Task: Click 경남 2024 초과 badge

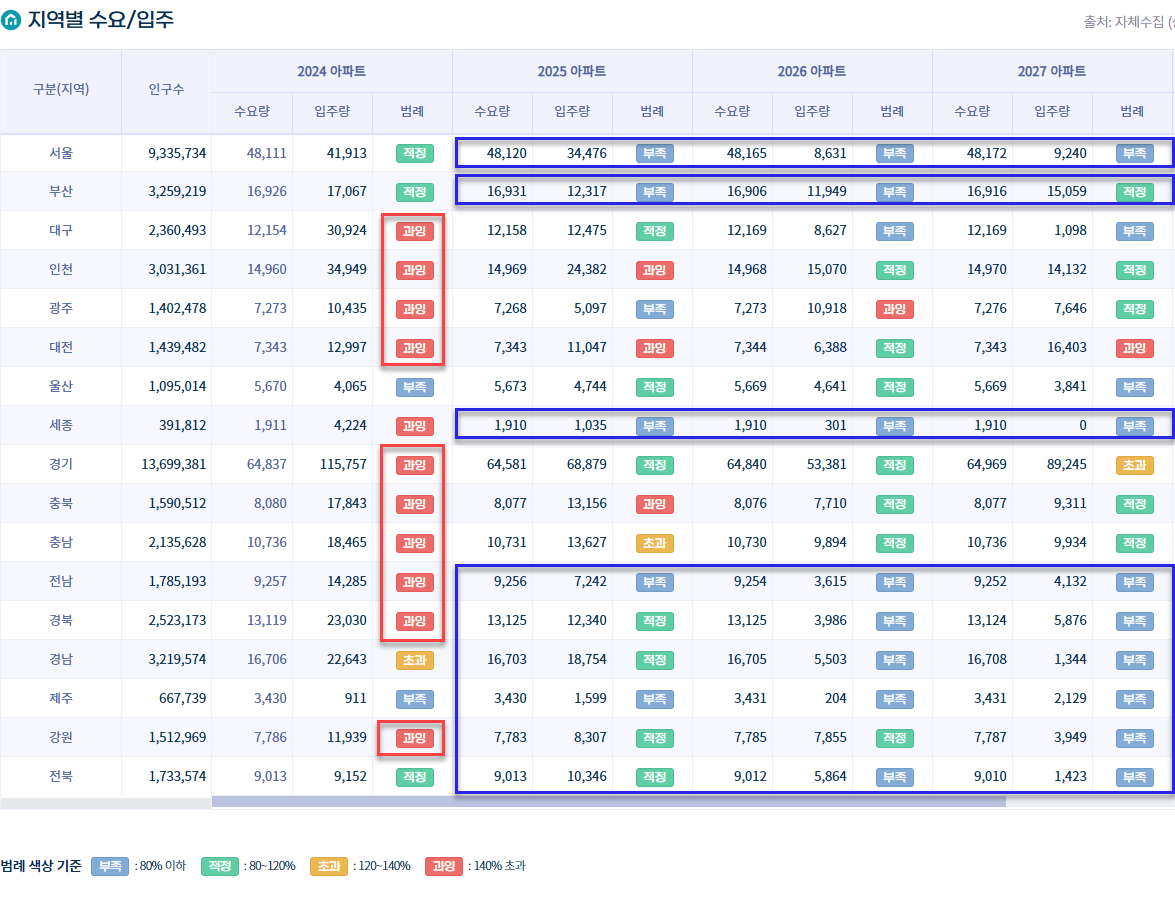Action: click(x=414, y=660)
